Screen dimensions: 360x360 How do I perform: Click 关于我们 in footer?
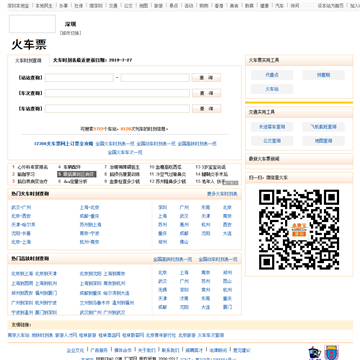coord(147,350)
